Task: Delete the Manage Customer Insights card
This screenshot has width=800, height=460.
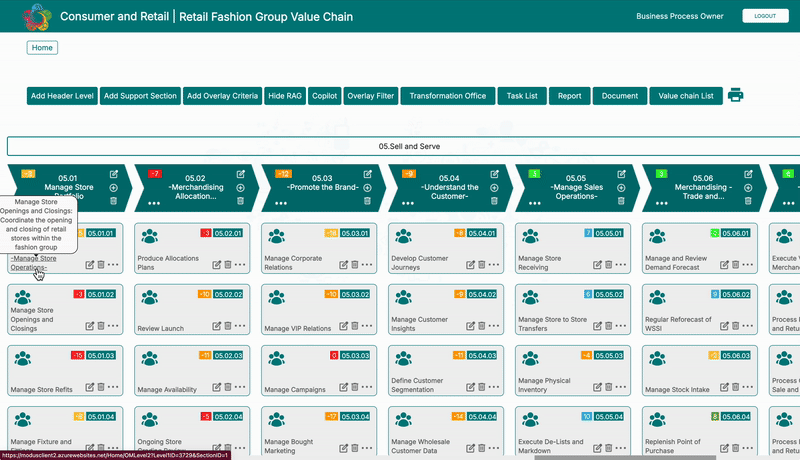Action: click(x=482, y=326)
